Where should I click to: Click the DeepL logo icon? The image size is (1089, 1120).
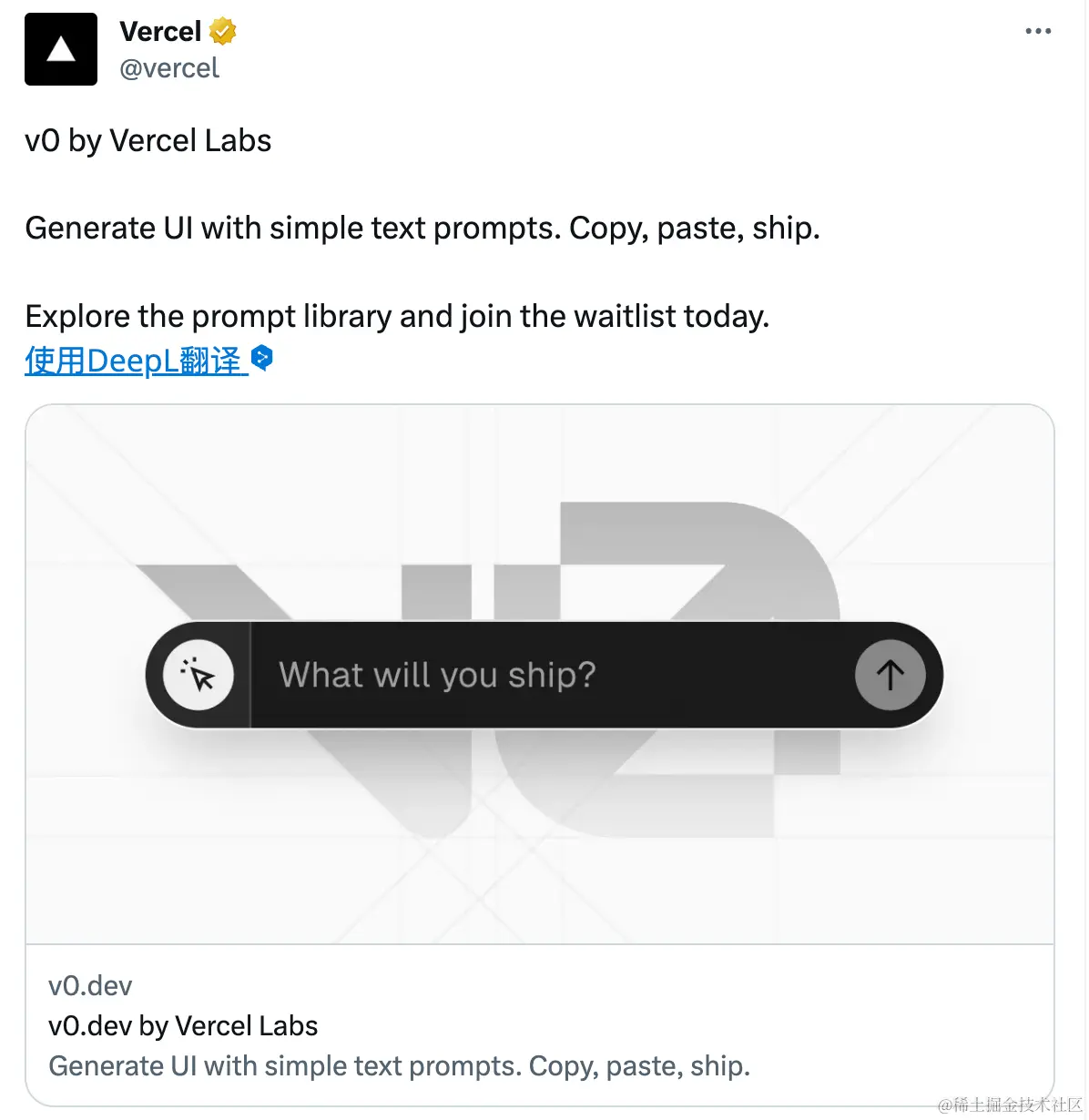[262, 358]
